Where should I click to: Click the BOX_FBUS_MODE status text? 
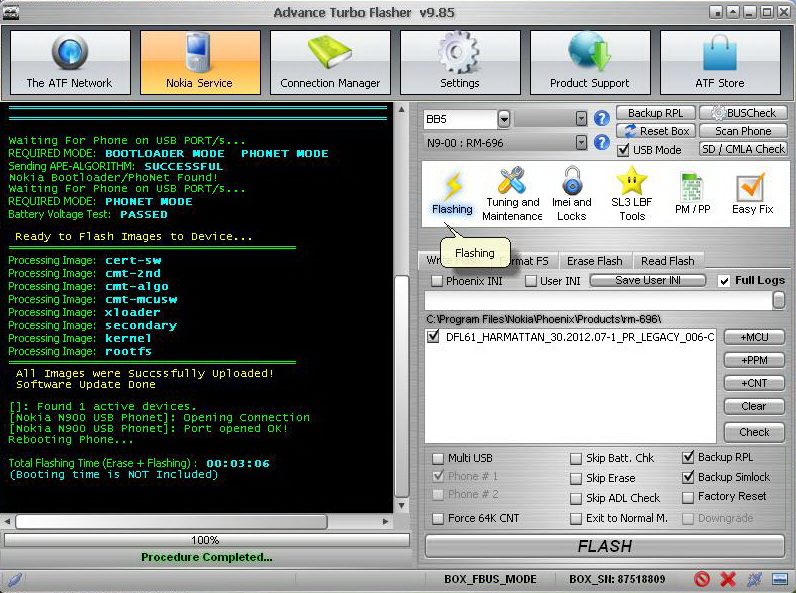tap(490, 579)
